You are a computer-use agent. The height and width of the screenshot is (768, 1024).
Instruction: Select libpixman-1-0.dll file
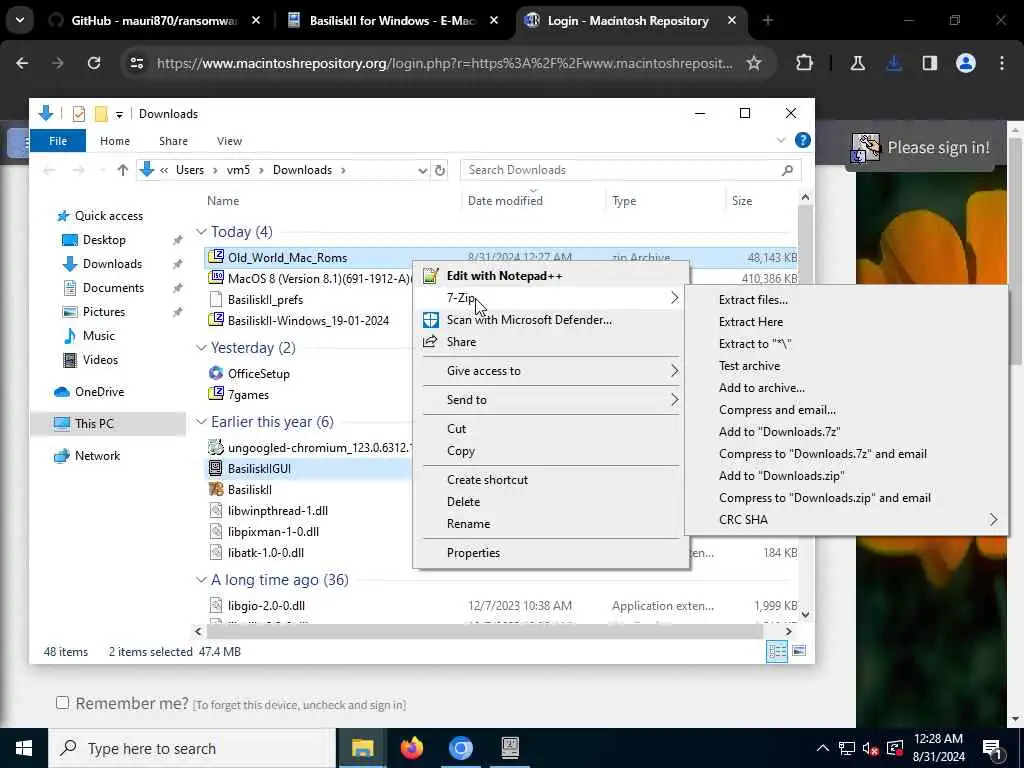(273, 532)
